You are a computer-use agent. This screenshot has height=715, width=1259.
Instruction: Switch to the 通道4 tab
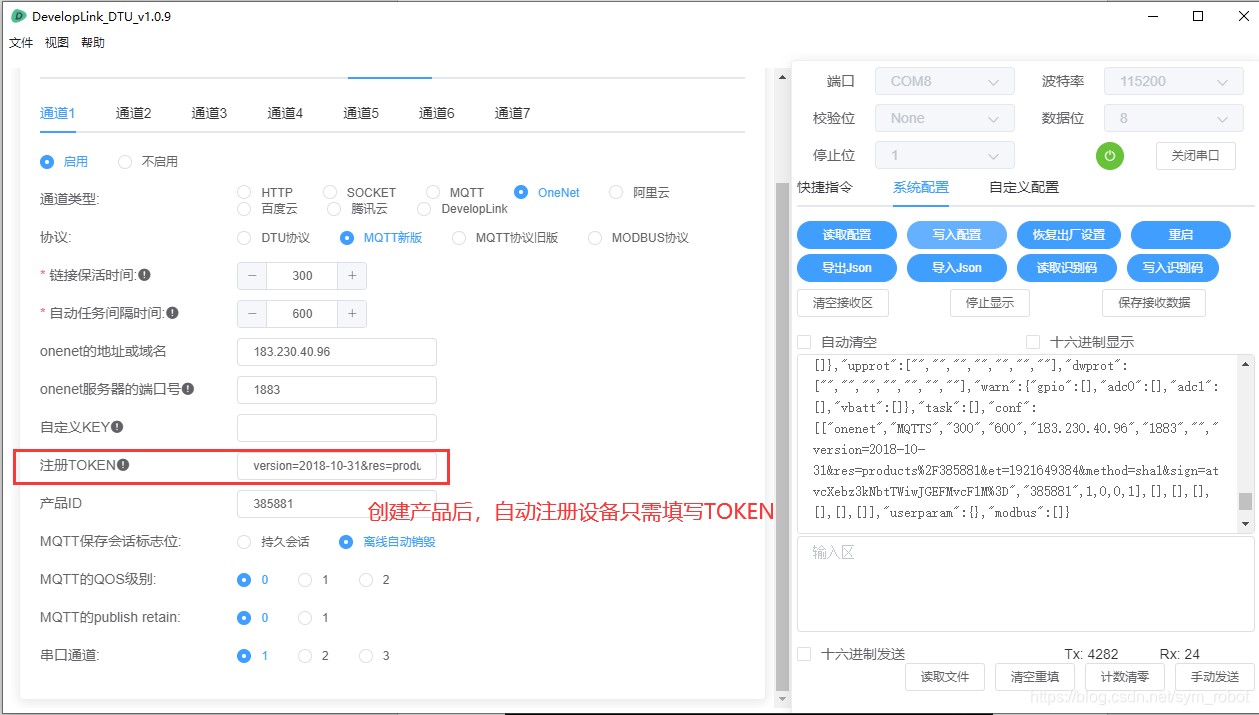click(x=285, y=113)
